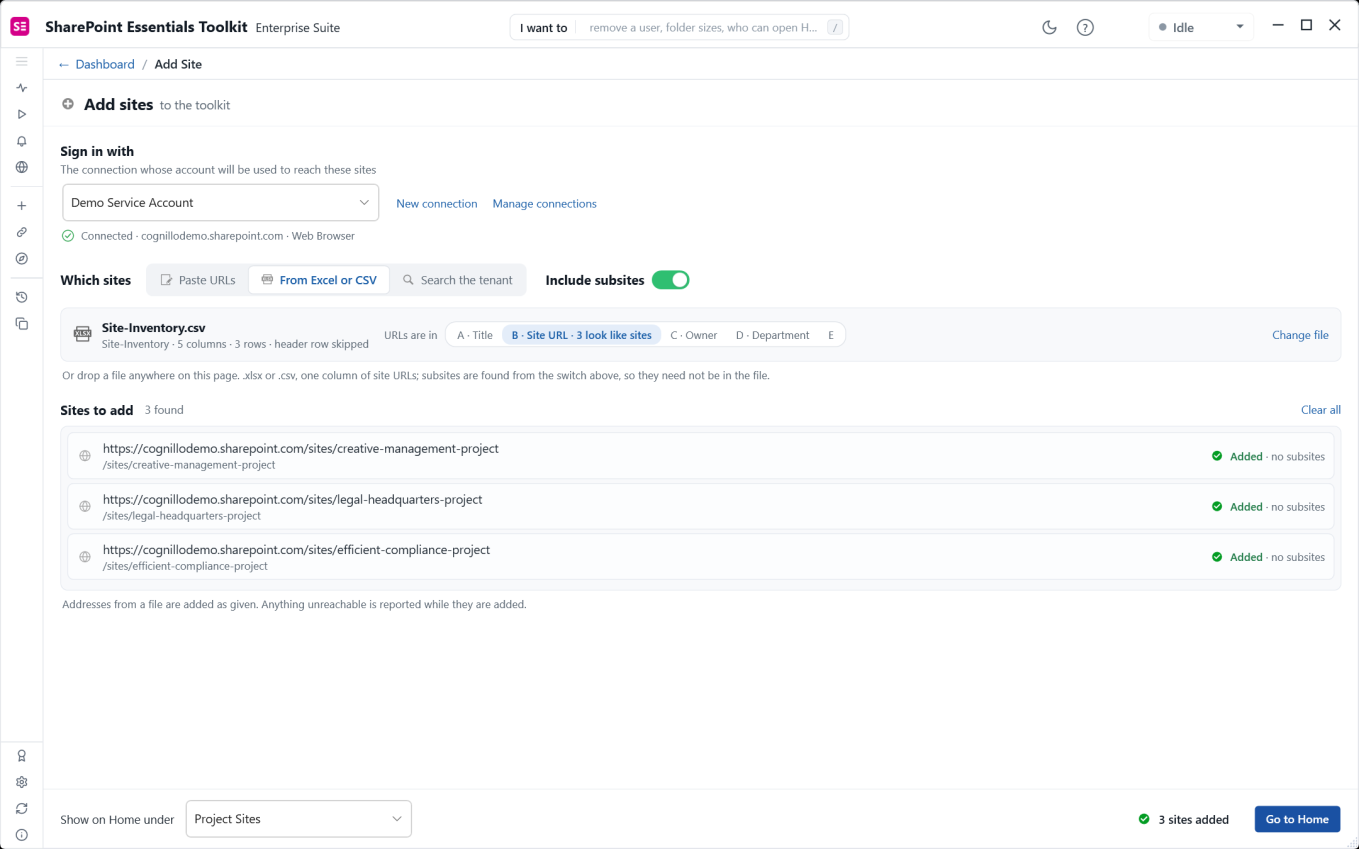Switch to Search the tenant tab
1359x849 pixels.
tap(457, 280)
